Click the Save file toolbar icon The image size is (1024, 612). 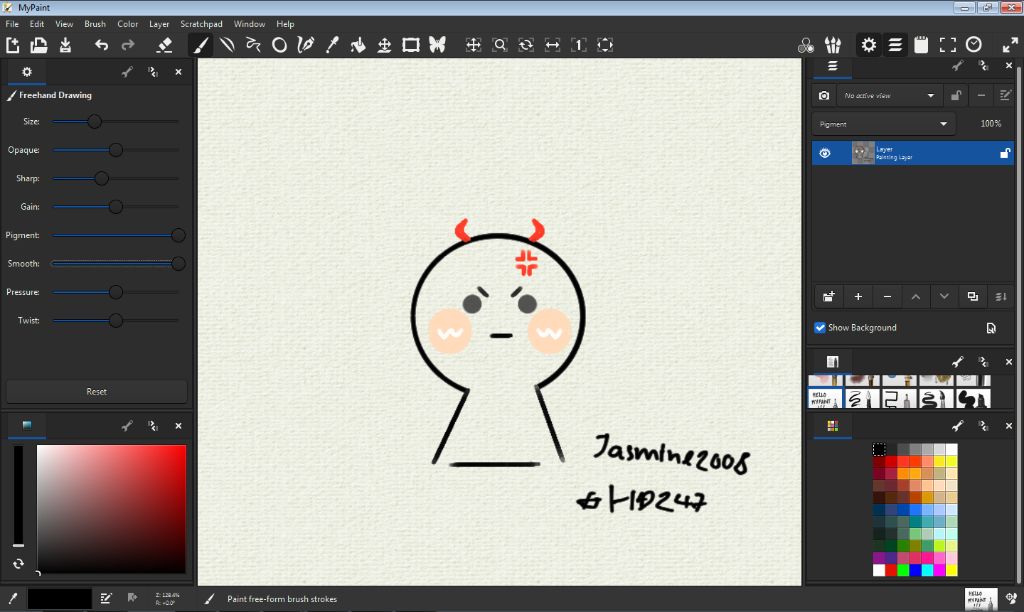click(65, 45)
